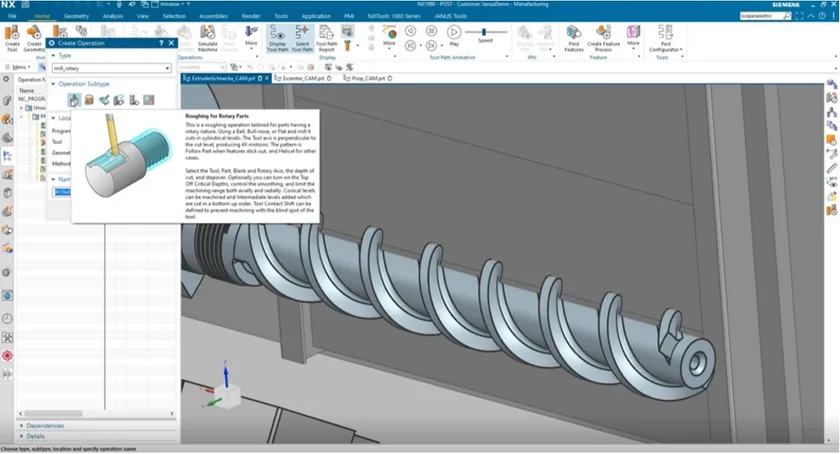Open the red flower-shaped sidebar icon

click(x=7, y=356)
